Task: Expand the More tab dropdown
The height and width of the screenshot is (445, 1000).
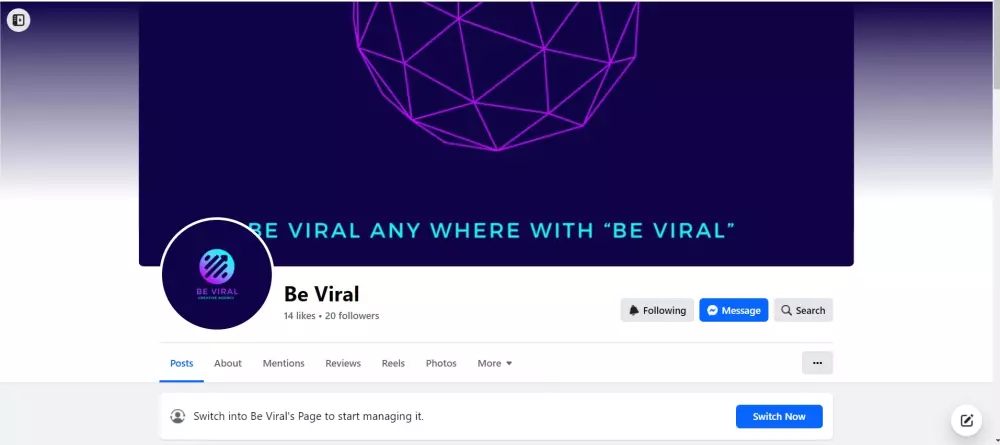Action: tap(495, 363)
